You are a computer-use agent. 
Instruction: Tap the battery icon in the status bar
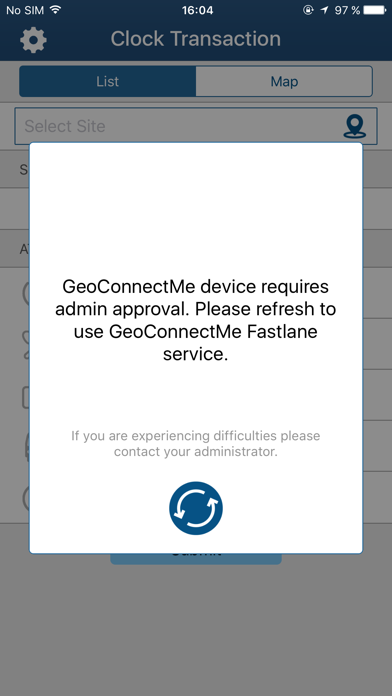click(374, 10)
